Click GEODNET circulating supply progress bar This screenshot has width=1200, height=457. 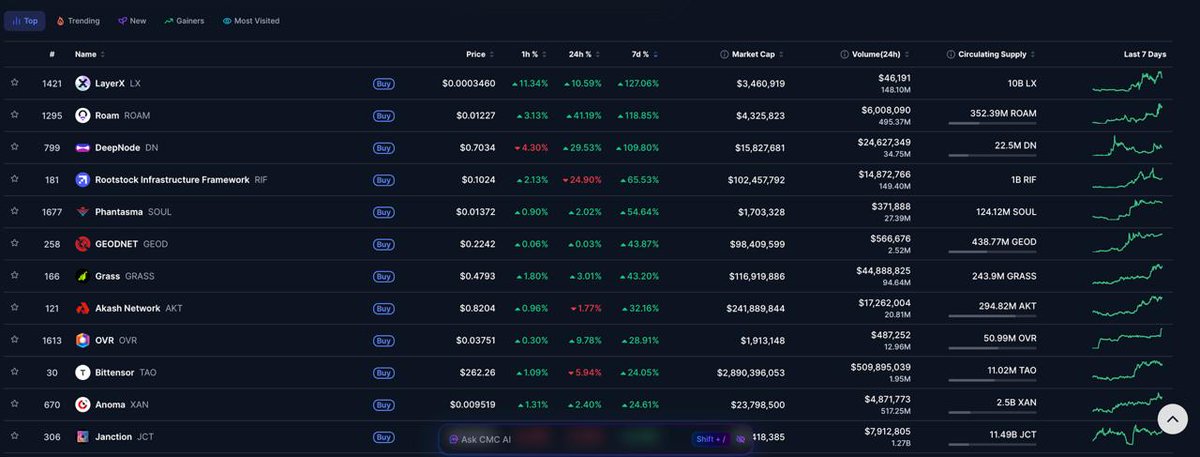tap(992, 251)
